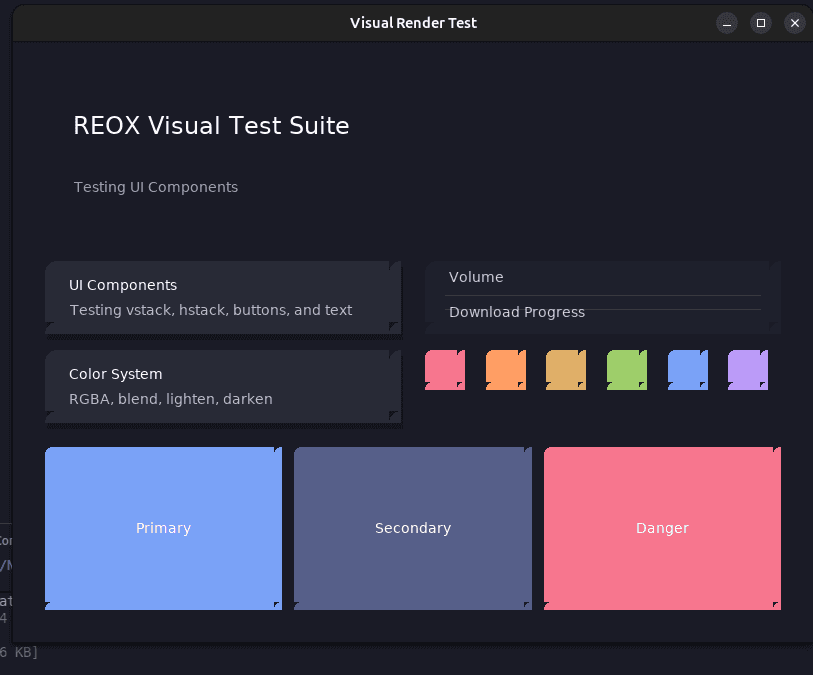
Task: Click the 'REOX Visual Test Suite' heading
Action: (x=211, y=125)
